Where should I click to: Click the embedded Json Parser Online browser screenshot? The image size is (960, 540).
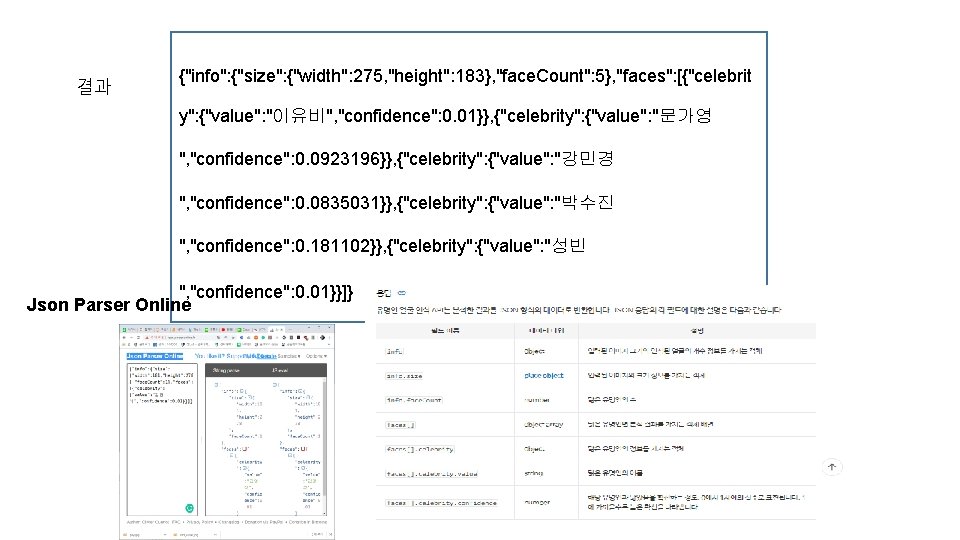(x=227, y=432)
